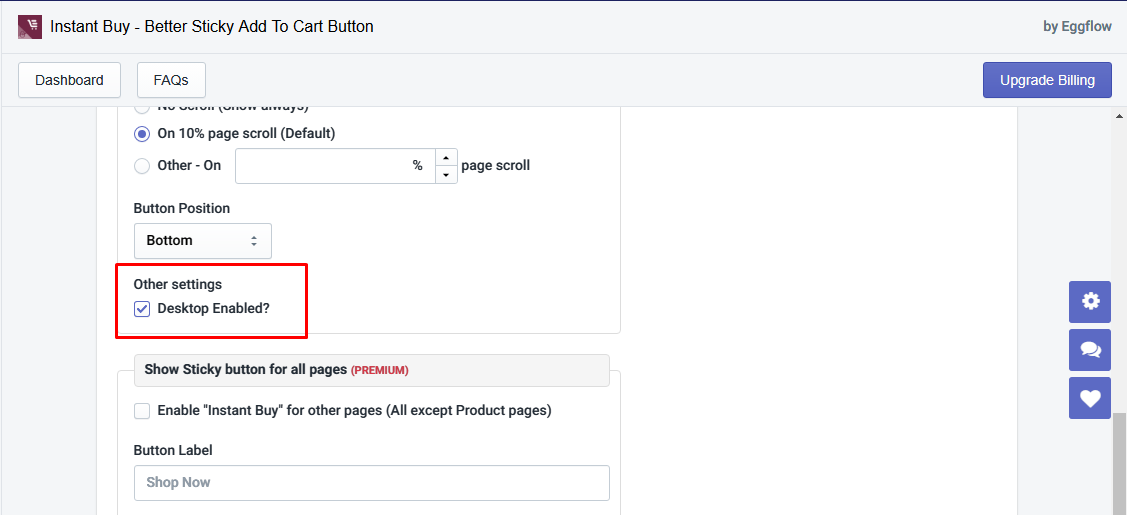This screenshot has width=1127, height=515.
Task: Click the 'Other settings' label
Action: coord(178,284)
